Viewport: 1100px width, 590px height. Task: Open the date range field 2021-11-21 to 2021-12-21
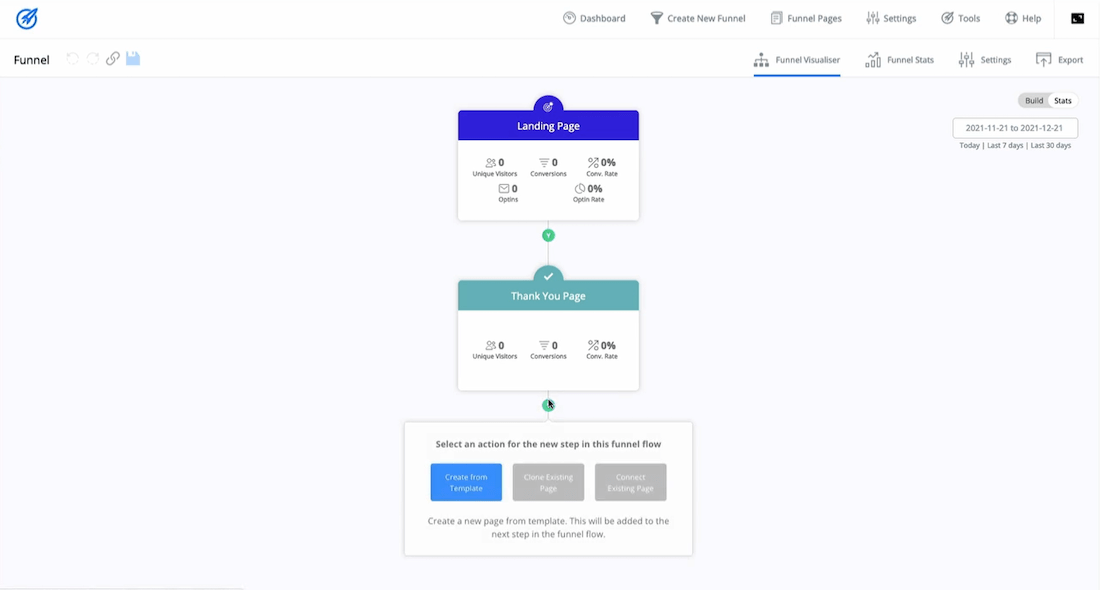click(1014, 128)
